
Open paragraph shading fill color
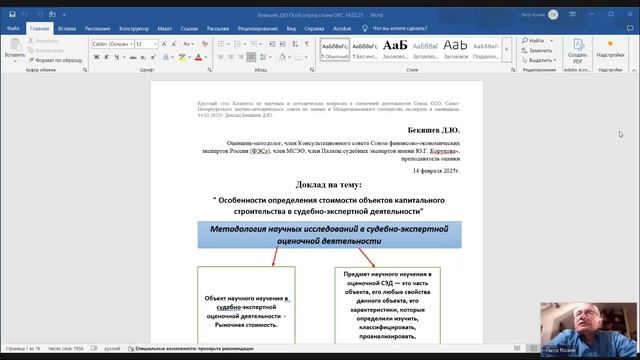pyautogui.click(x=282, y=57)
